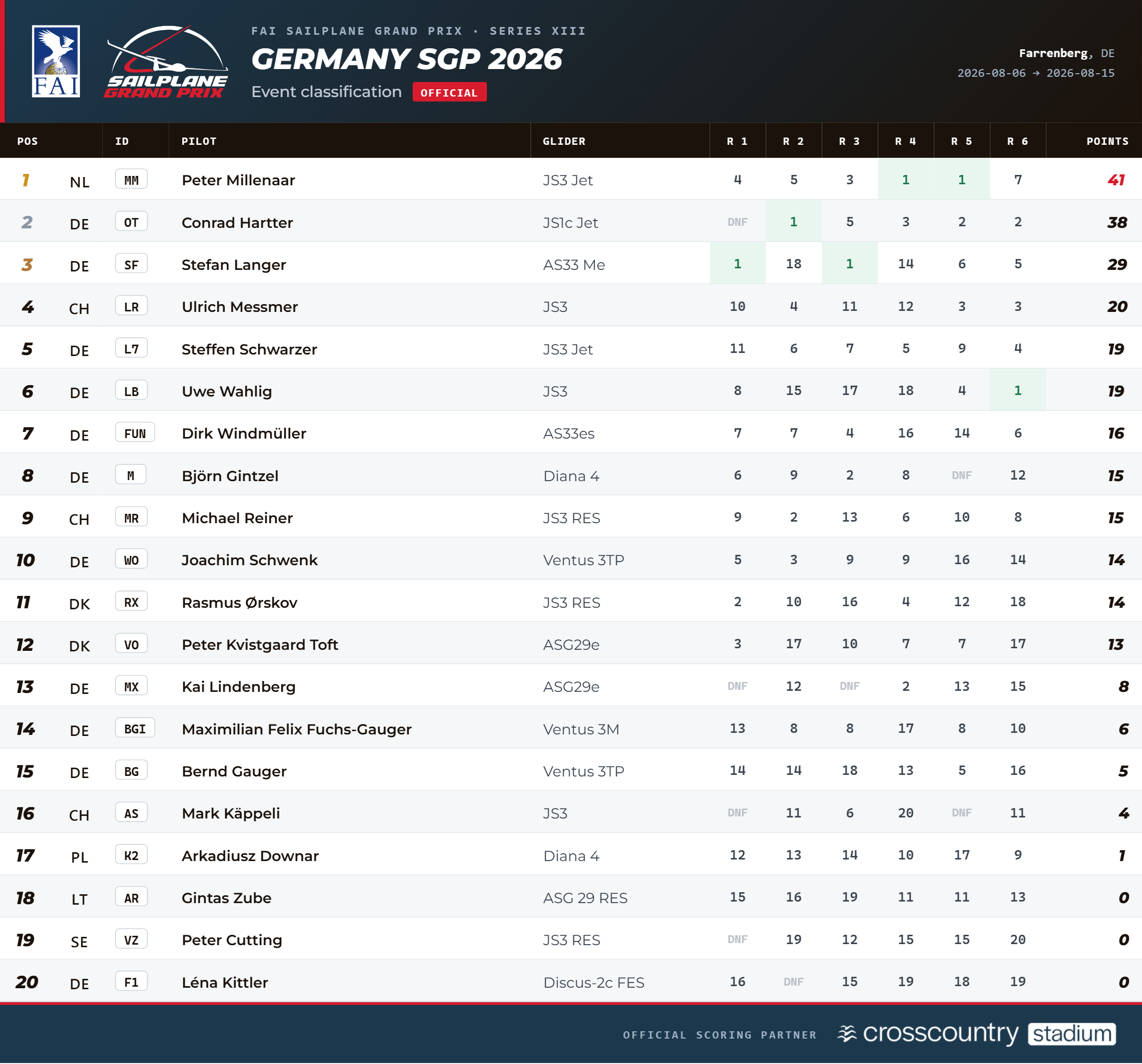Click Léna Kittler's R 2 DNF result
Image resolution: width=1142 pixels, height=1064 pixels.
coord(793,982)
